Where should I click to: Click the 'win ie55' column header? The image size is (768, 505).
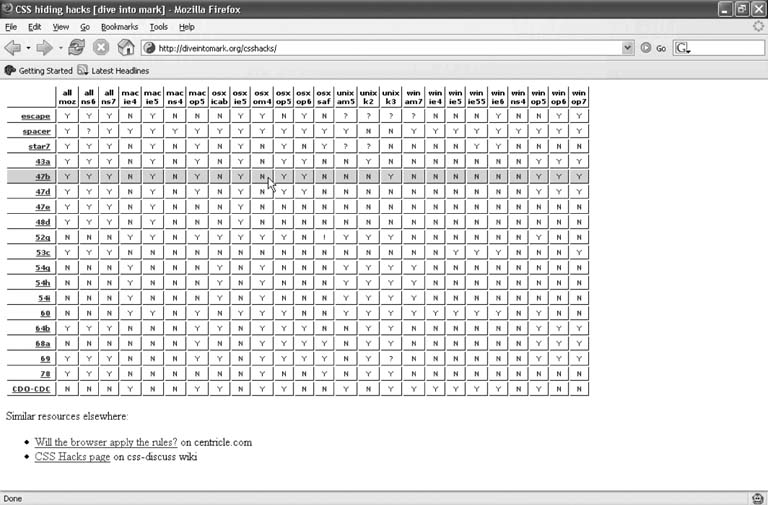point(476,97)
